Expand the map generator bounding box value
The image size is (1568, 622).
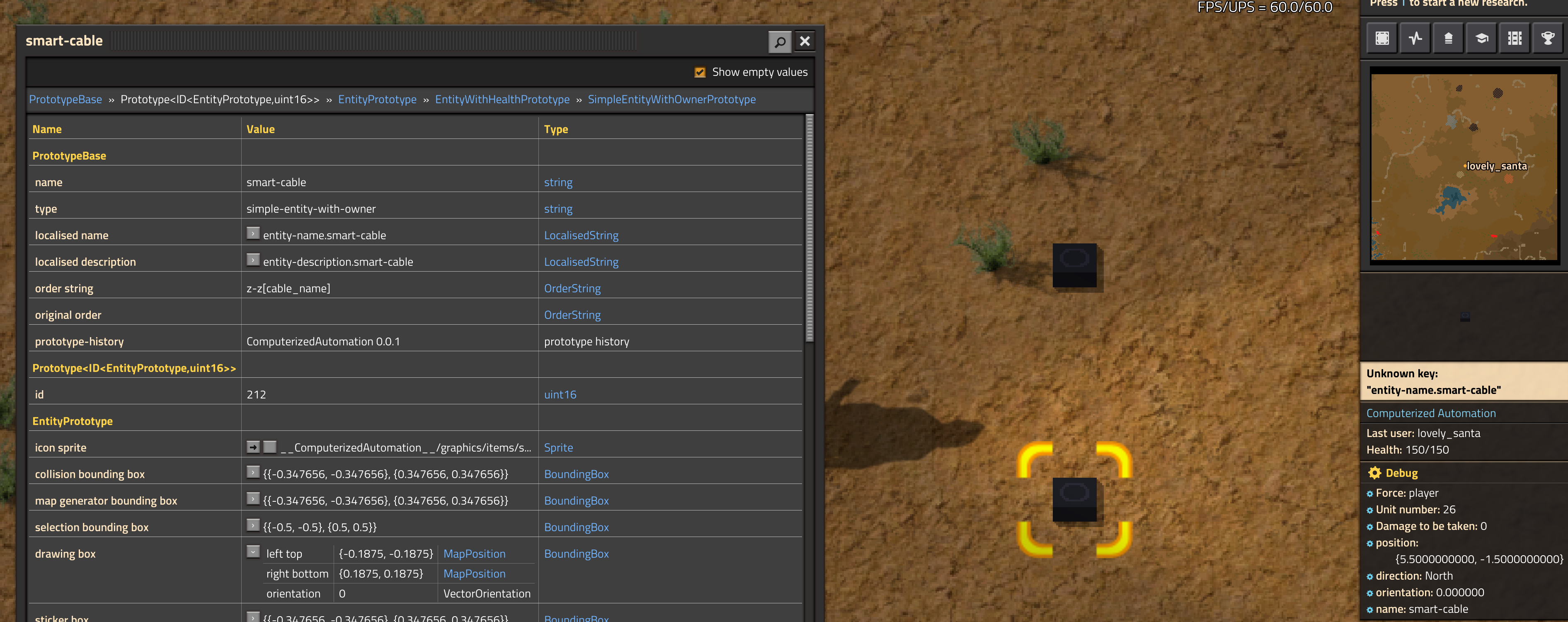click(x=253, y=498)
